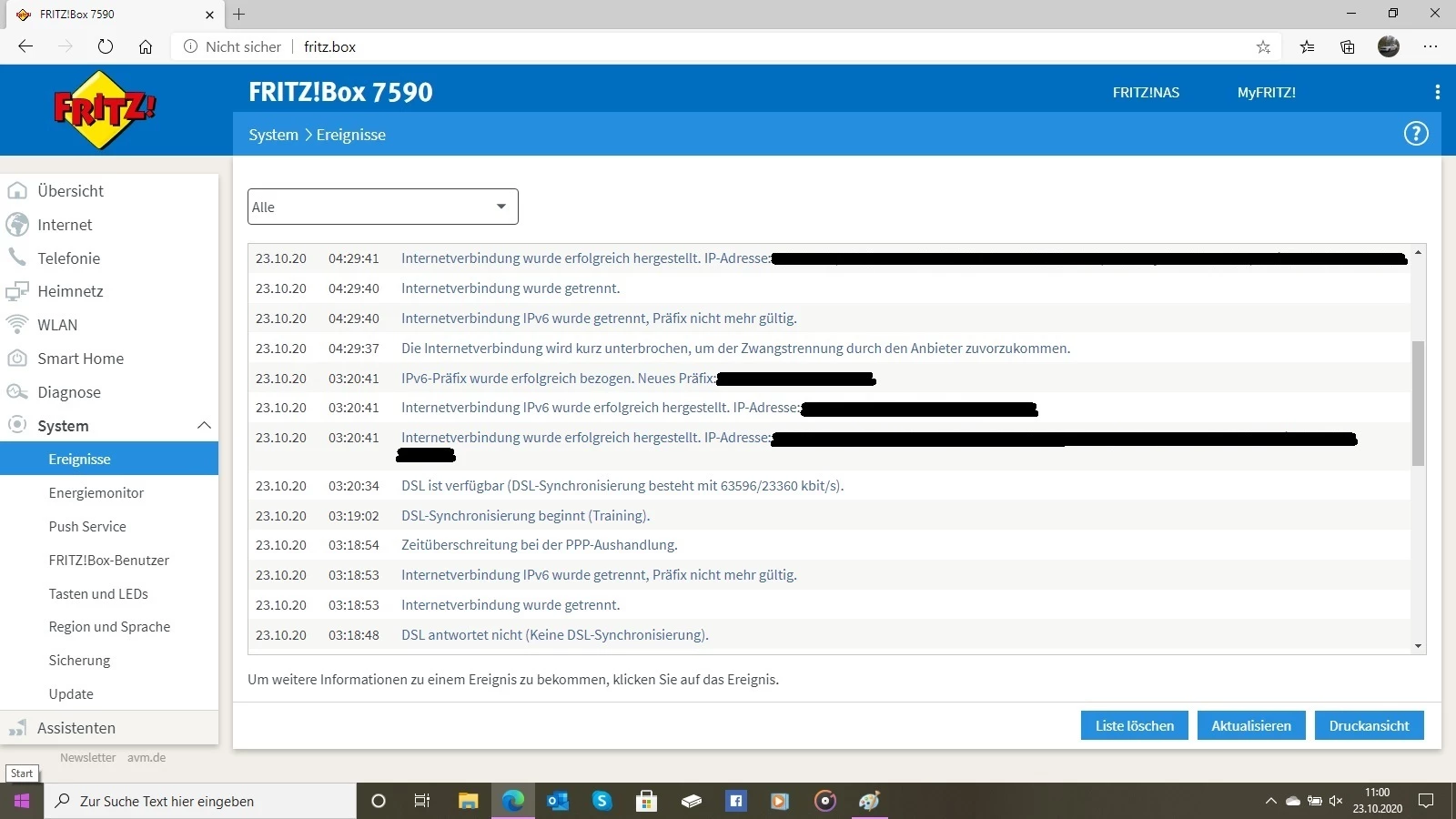Select Ereignisse submenu item

[109, 459]
